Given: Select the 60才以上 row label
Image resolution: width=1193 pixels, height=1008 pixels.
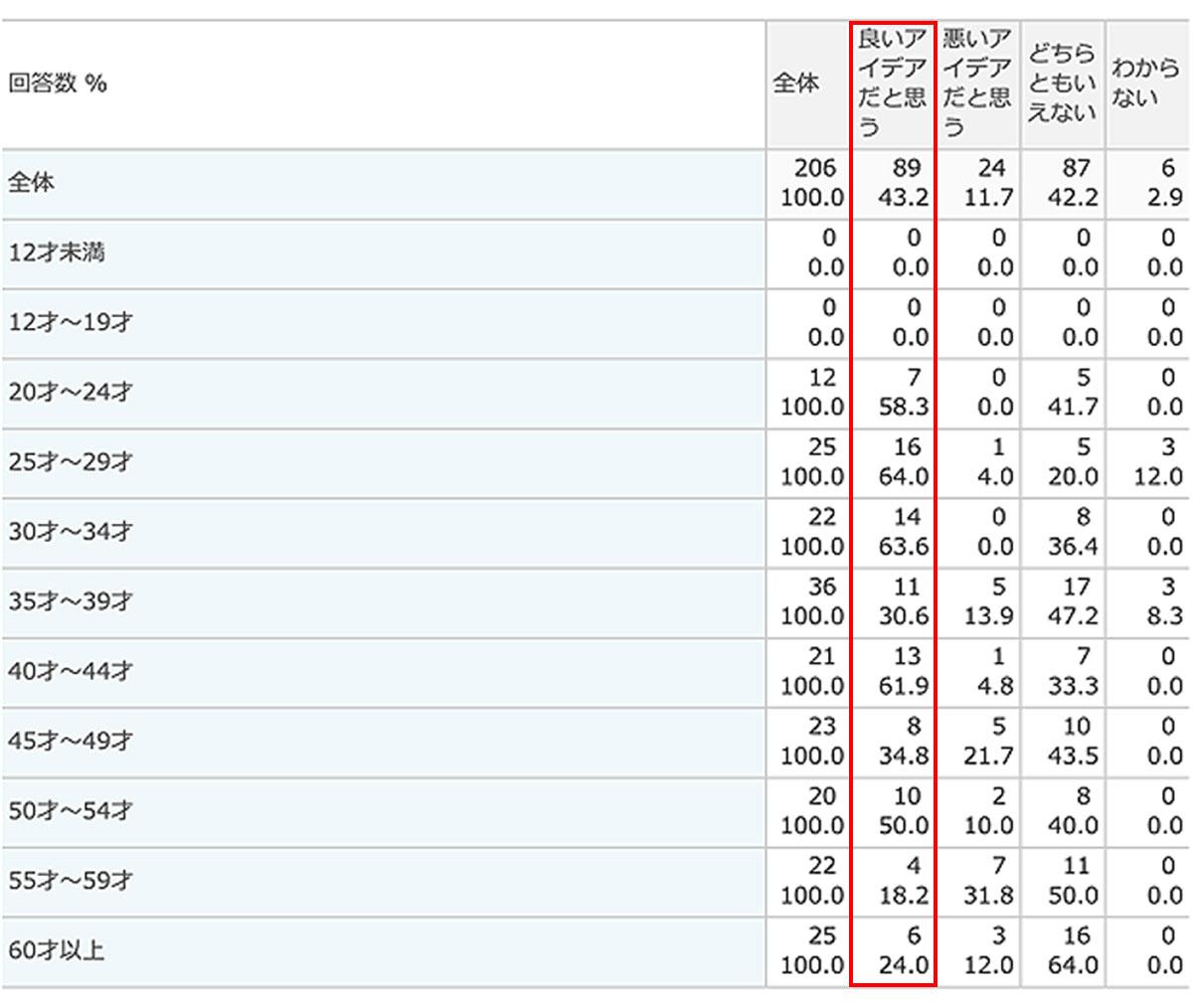Looking at the screenshot, I should (57, 951).
